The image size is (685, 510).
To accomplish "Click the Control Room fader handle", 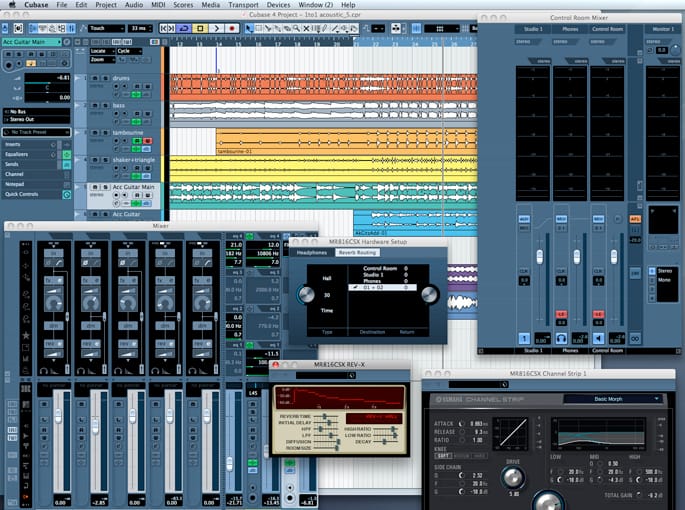I will pyautogui.click(x=614, y=257).
